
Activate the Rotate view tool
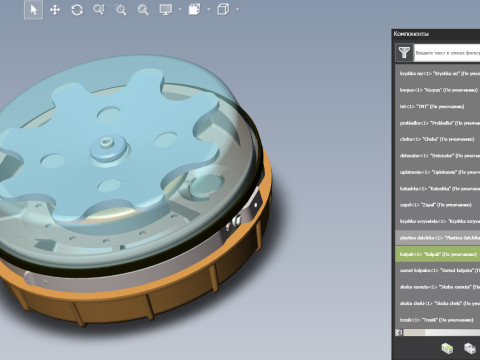coord(77,10)
